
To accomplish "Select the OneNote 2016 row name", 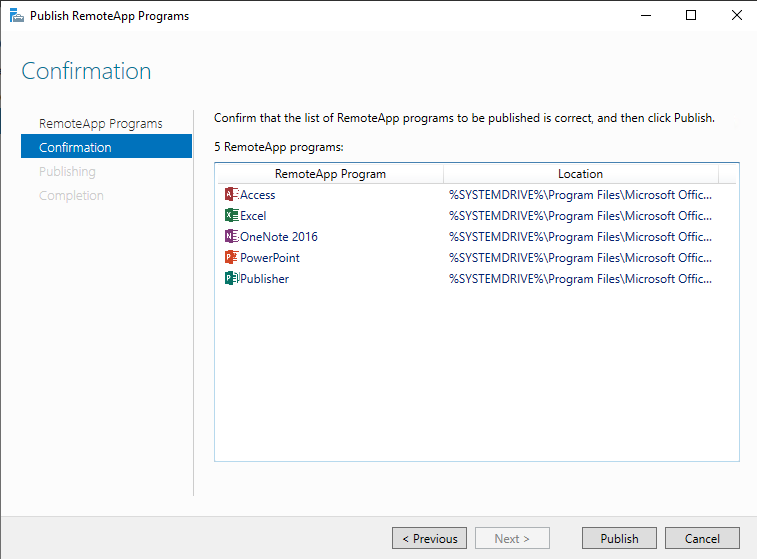I will click(x=279, y=237).
